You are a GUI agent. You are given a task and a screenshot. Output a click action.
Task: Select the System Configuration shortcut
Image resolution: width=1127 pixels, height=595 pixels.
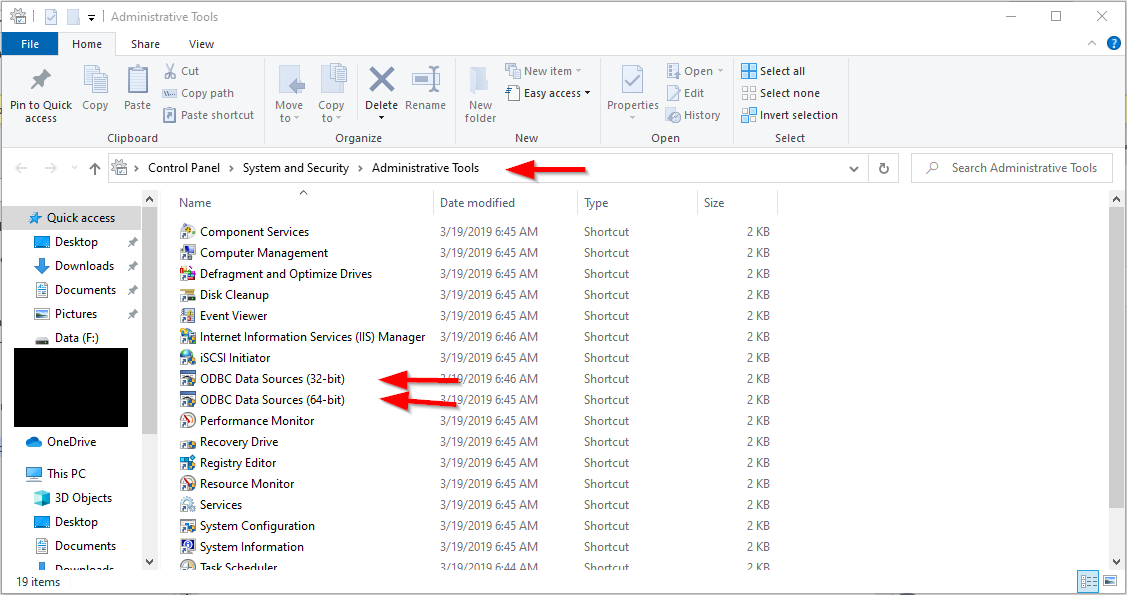[248, 526]
